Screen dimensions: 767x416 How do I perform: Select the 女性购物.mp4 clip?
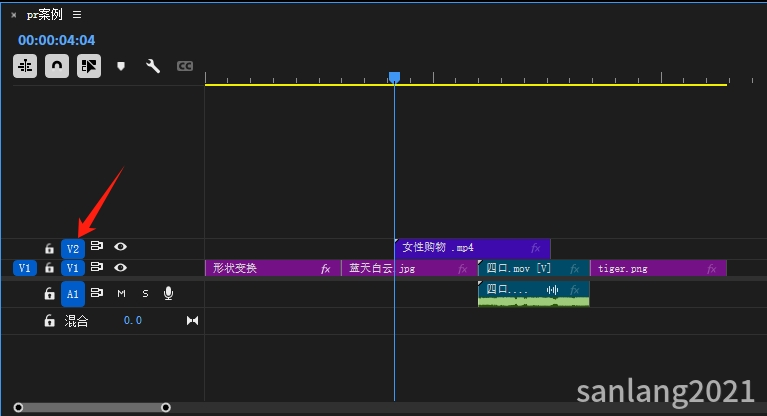(x=473, y=248)
